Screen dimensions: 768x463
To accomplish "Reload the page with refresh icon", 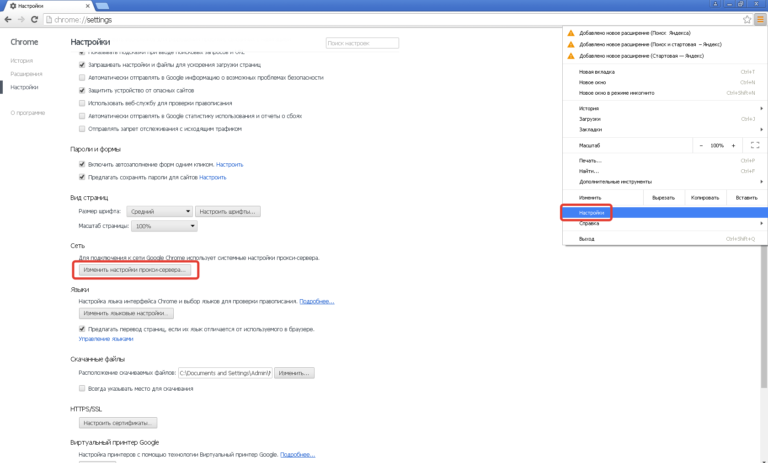I will 34,20.
